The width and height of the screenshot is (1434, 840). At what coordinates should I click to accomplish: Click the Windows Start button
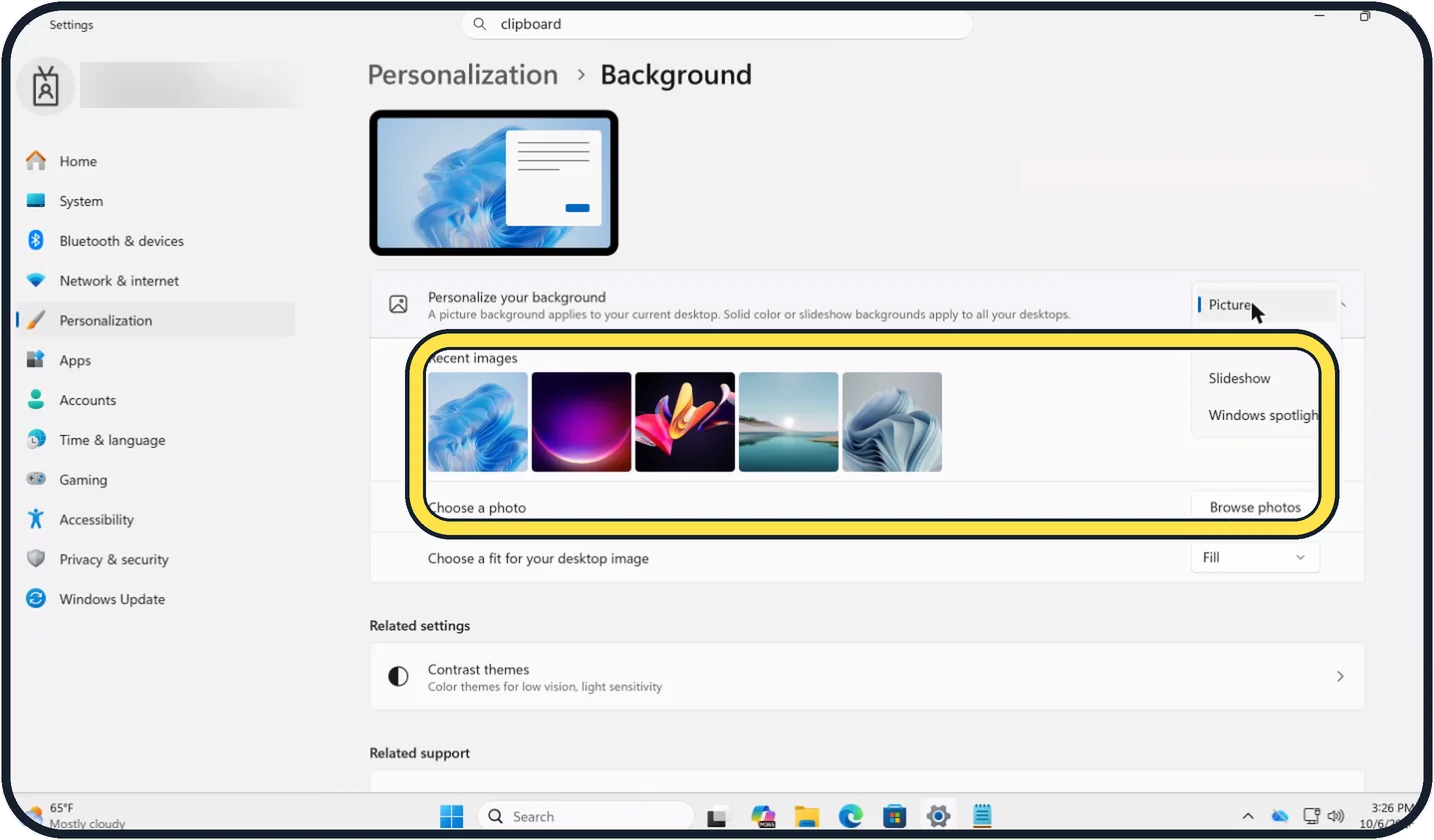click(x=452, y=816)
